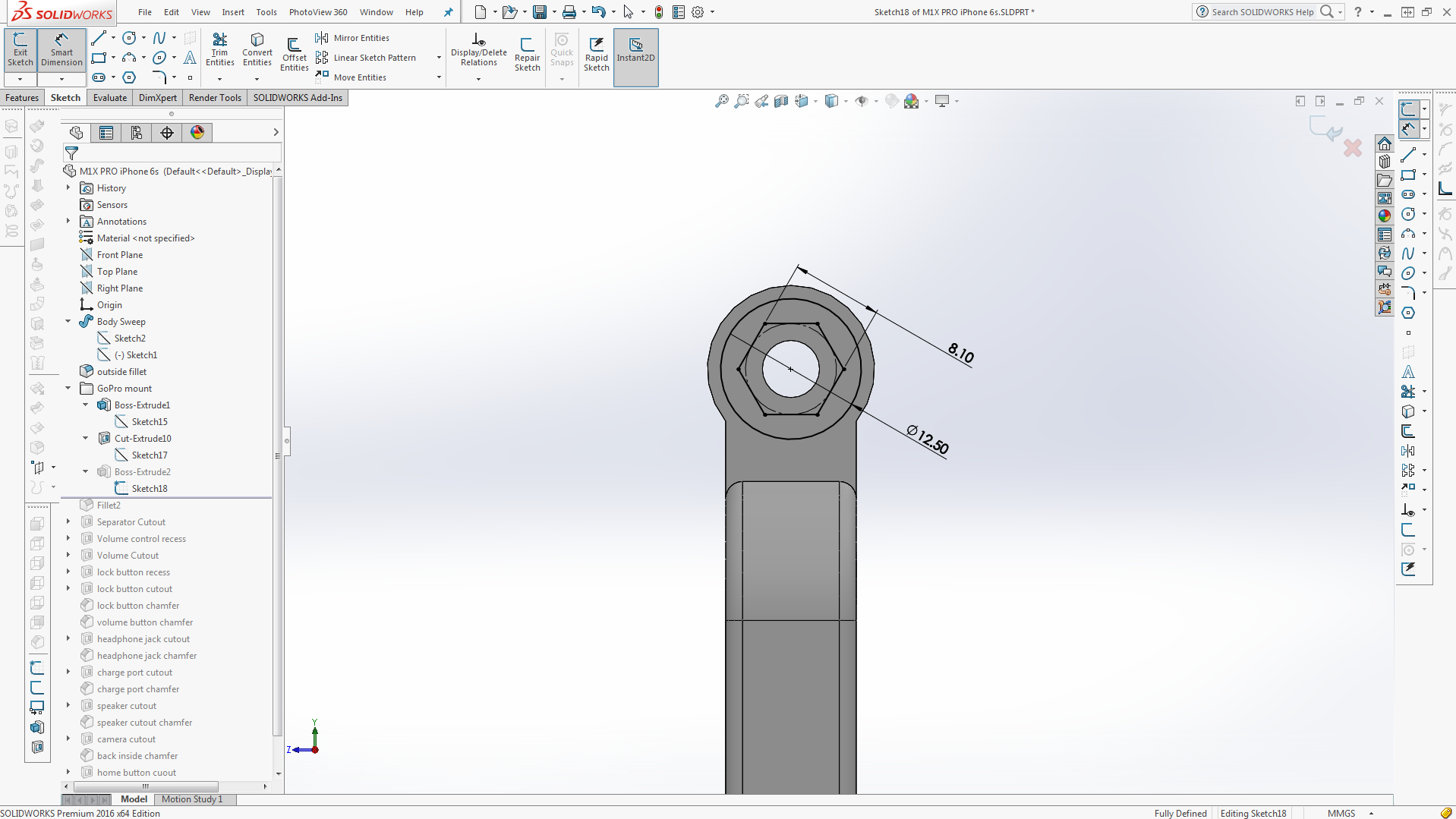Click the filter icon above feature tree
The image size is (1456, 819).
pyautogui.click(x=71, y=153)
